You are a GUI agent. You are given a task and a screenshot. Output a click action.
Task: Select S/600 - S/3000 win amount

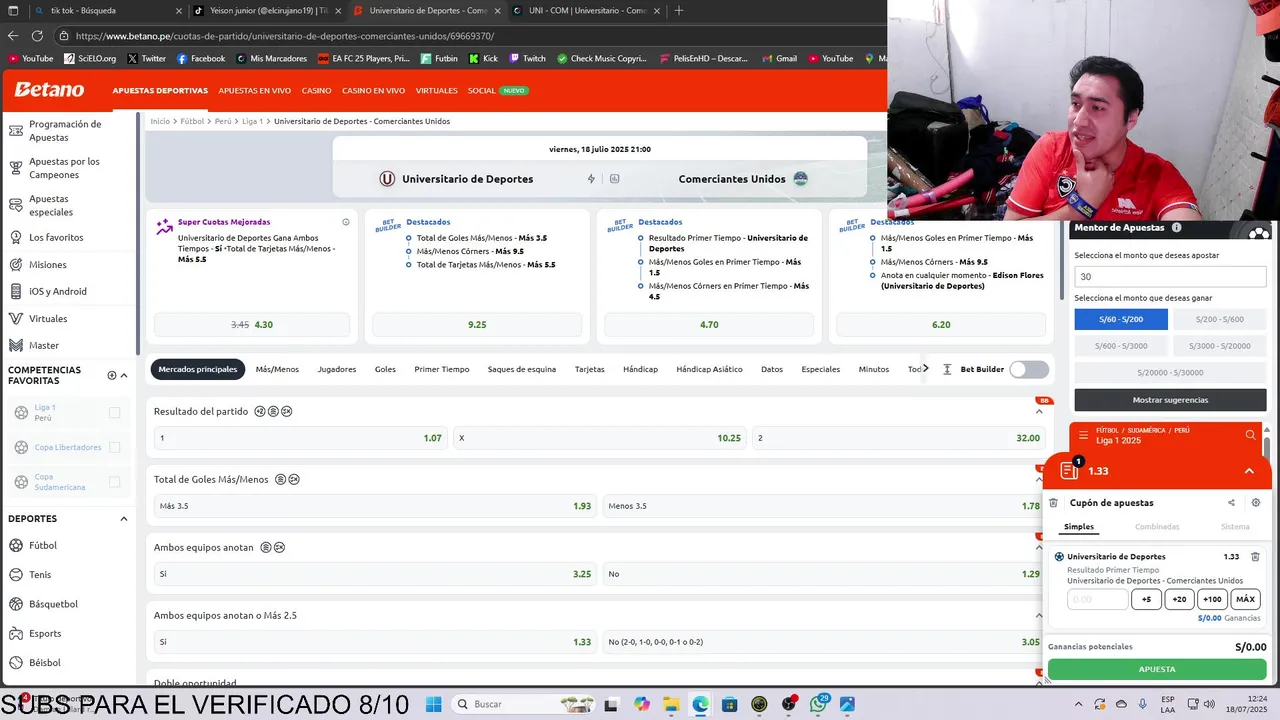point(1121,346)
